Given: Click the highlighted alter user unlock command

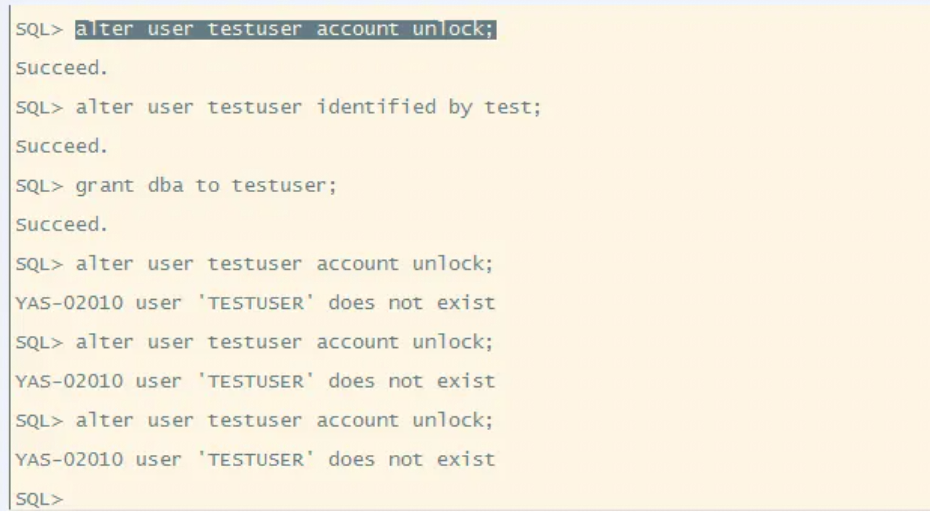Looking at the screenshot, I should tap(285, 29).
